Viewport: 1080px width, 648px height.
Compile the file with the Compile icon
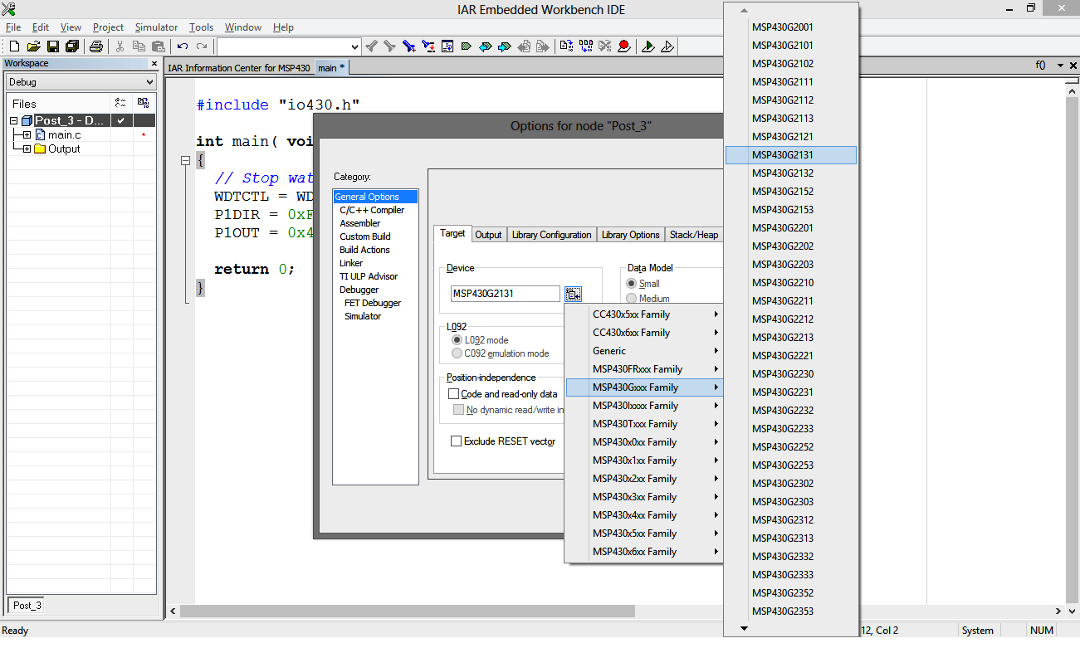(566, 47)
